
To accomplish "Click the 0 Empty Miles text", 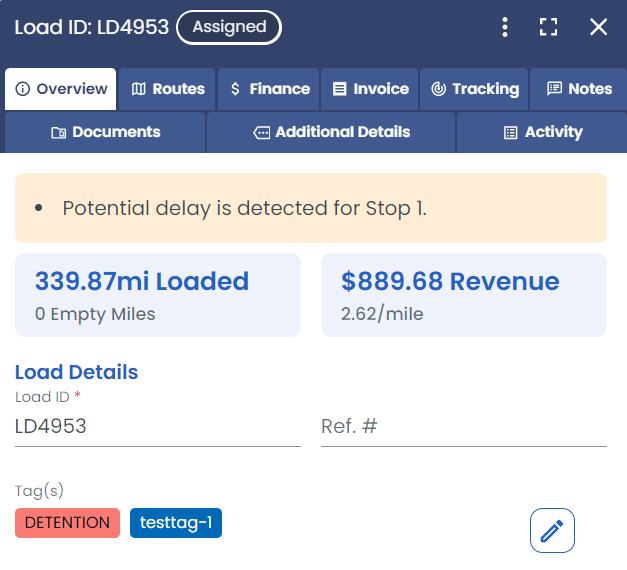I will coord(95,314).
